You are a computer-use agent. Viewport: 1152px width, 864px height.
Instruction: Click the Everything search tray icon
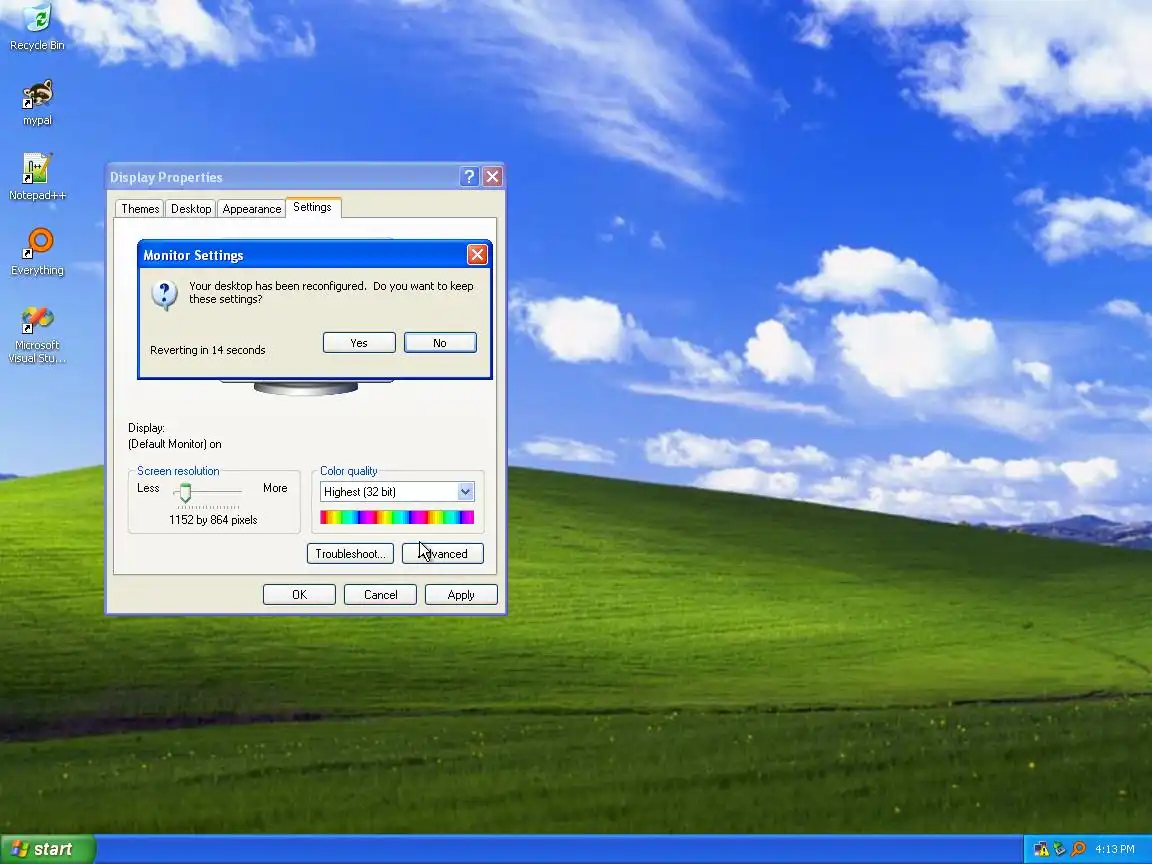pos(1078,849)
